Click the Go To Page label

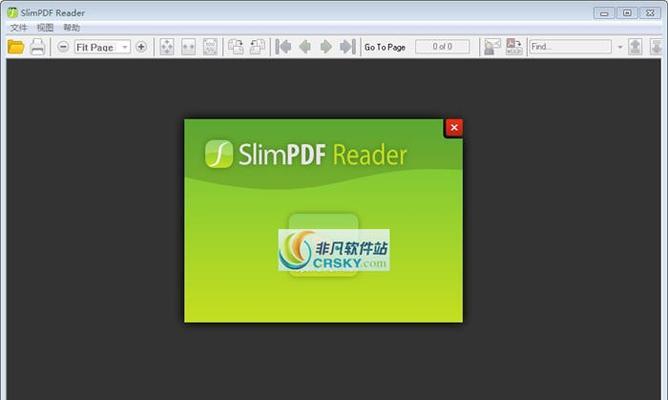click(385, 47)
